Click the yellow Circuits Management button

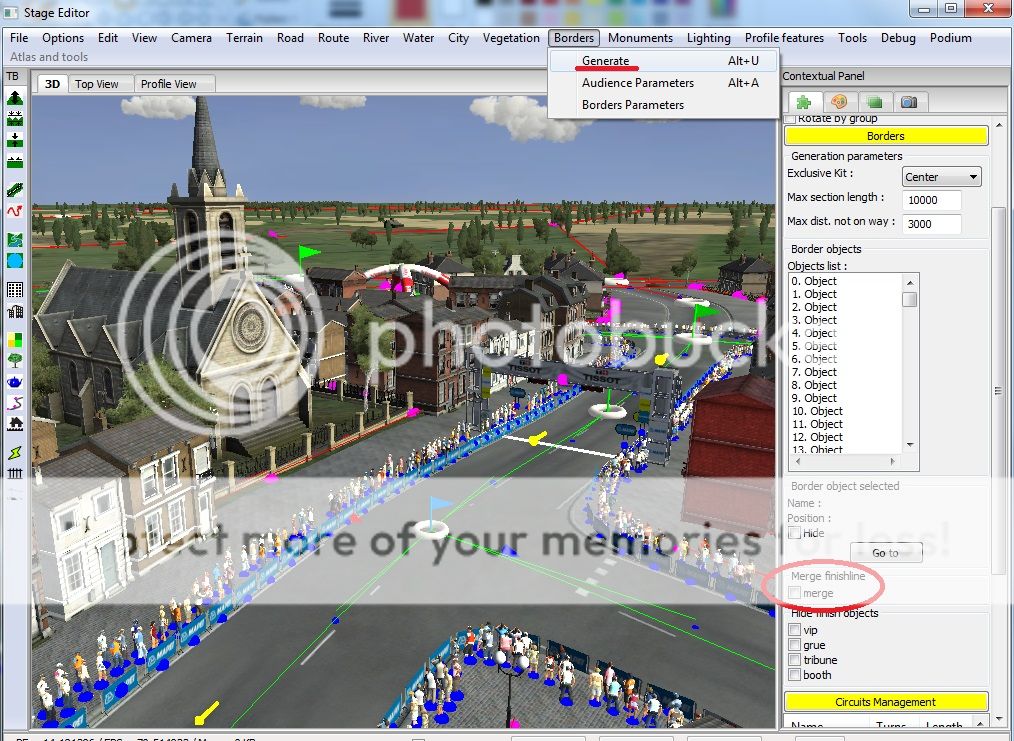tap(885, 702)
